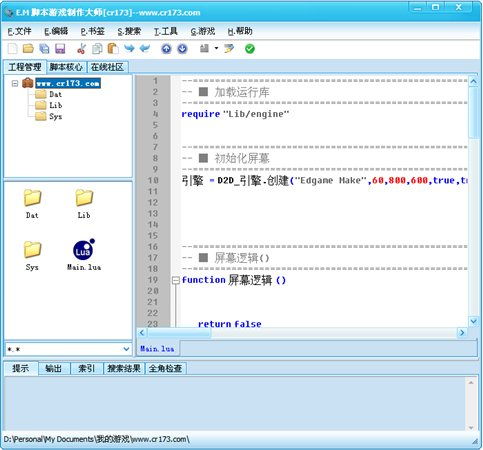Switch to the 脚本核心 tab

click(66, 67)
